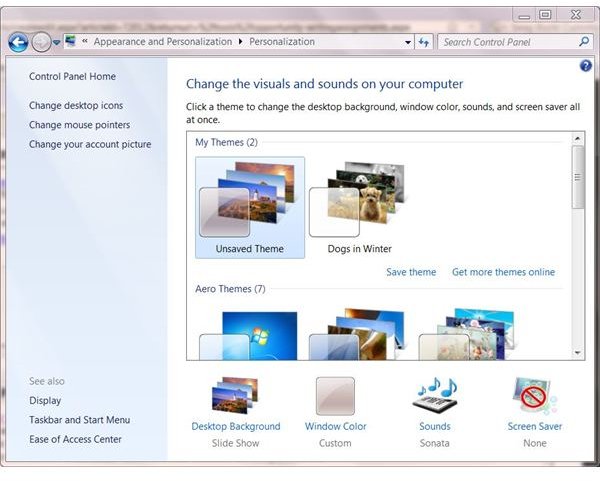Viewport: 600px width, 481px height.
Task: Select the Windows 7 Aero theme
Action: pos(249,336)
